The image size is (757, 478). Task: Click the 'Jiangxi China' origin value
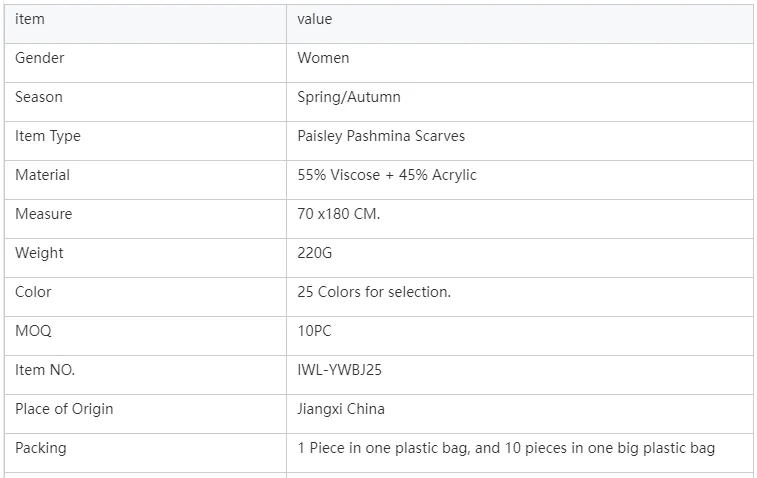coord(341,409)
